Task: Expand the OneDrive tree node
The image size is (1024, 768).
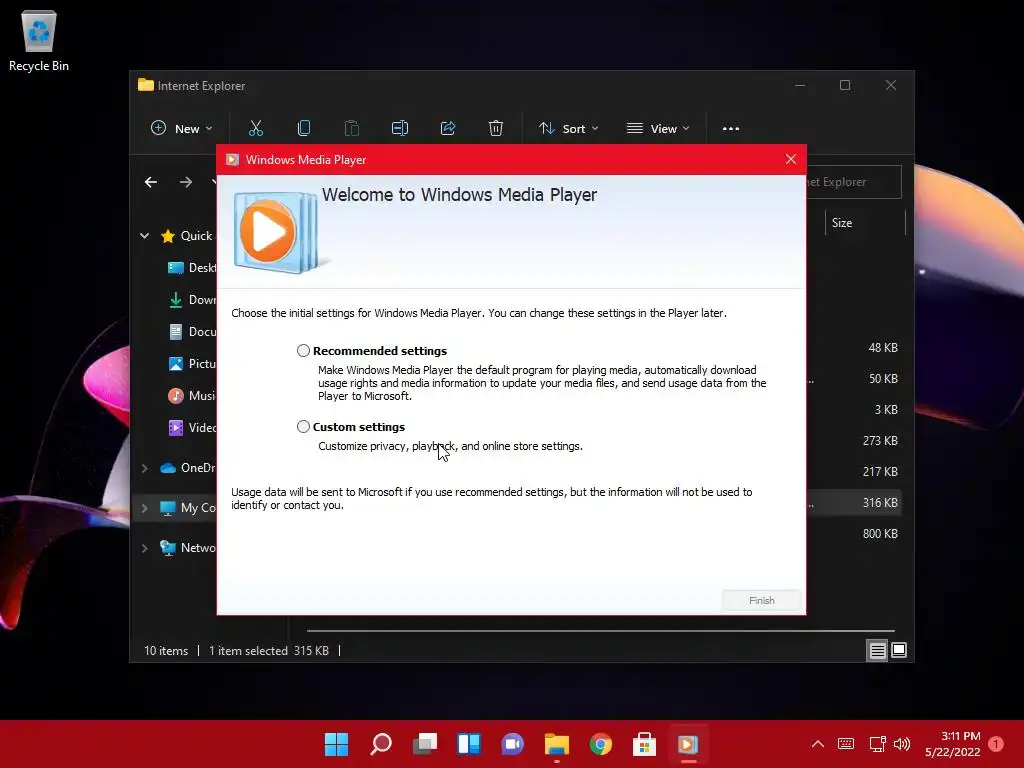Action: [144, 468]
